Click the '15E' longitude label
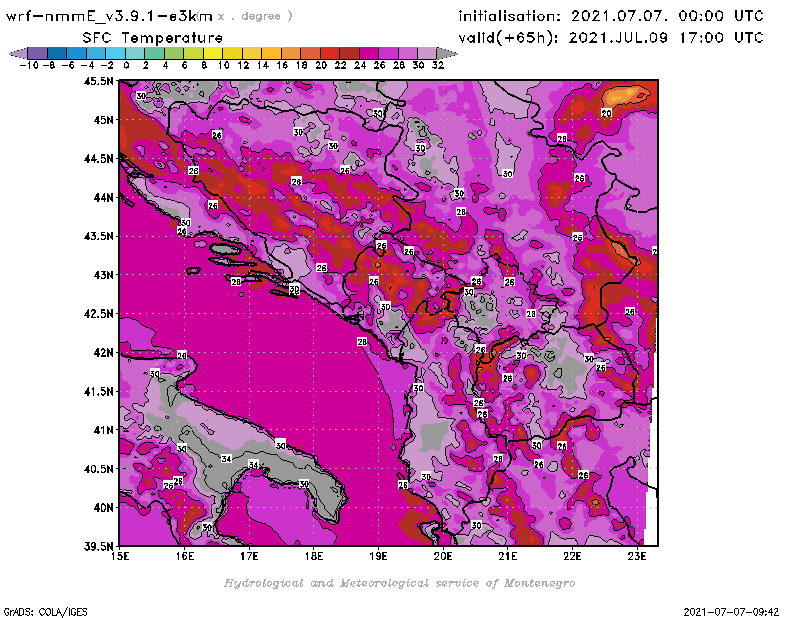800x618 pixels. (x=120, y=556)
